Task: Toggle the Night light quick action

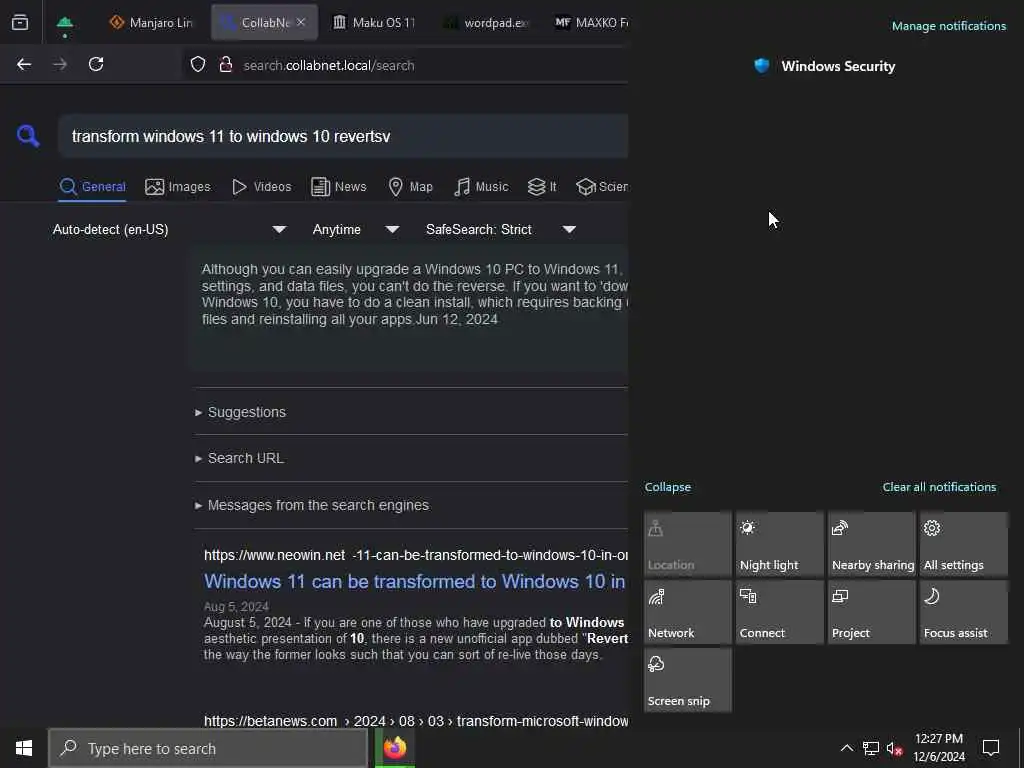Action: point(780,543)
